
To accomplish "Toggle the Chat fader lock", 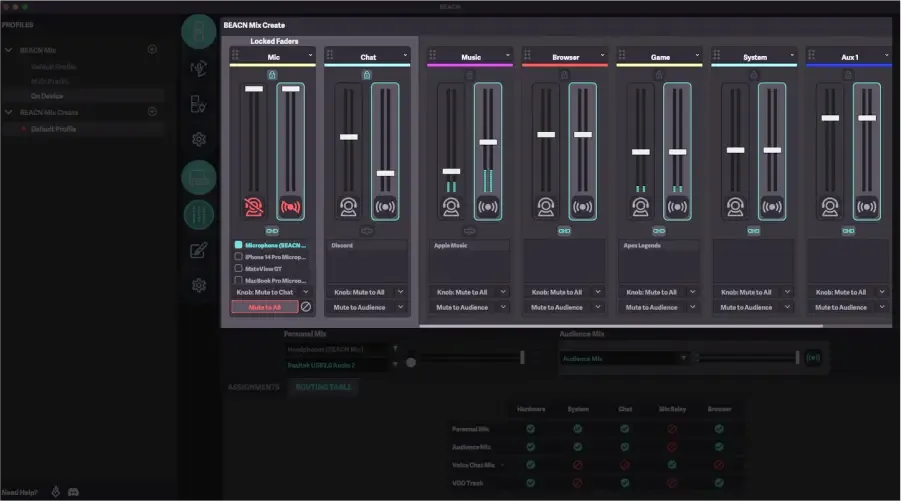I will pos(367,75).
